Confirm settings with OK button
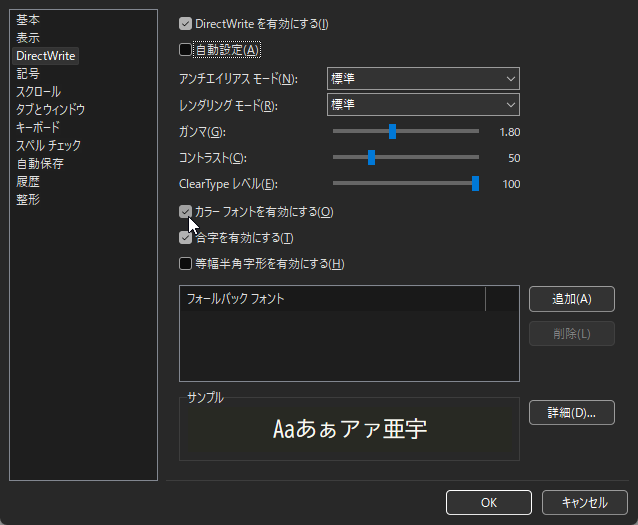 coord(489,503)
